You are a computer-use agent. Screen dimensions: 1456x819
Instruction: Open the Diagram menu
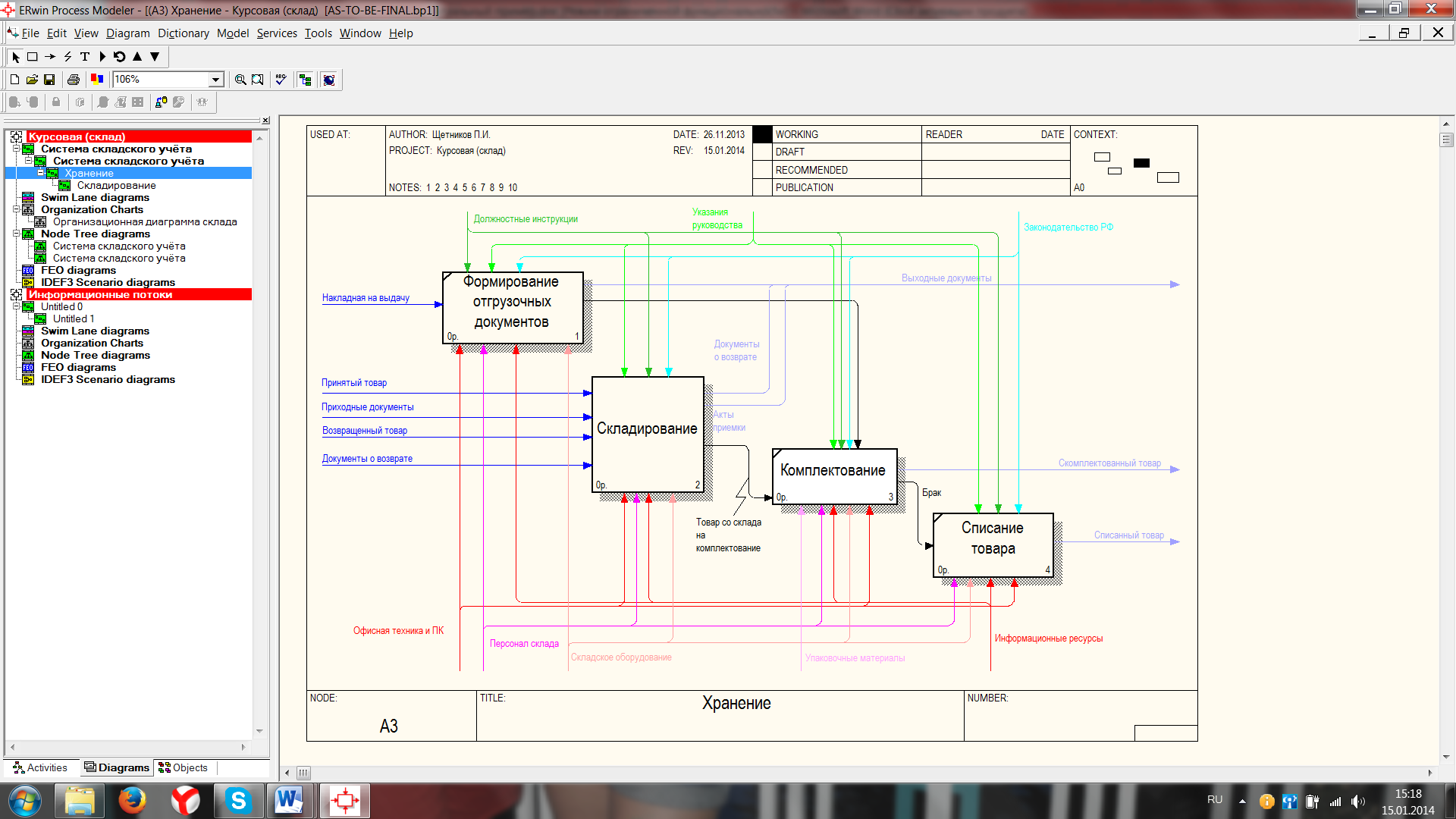tap(127, 33)
